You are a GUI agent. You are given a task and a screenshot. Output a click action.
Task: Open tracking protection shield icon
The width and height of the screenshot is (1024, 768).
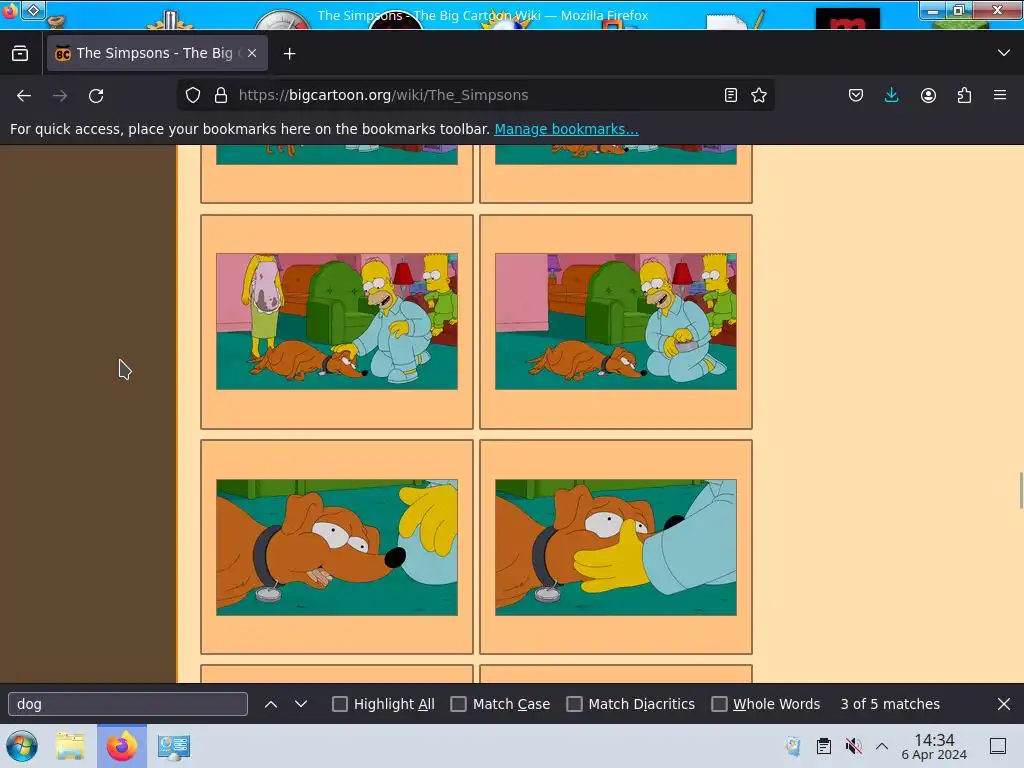pyautogui.click(x=193, y=95)
